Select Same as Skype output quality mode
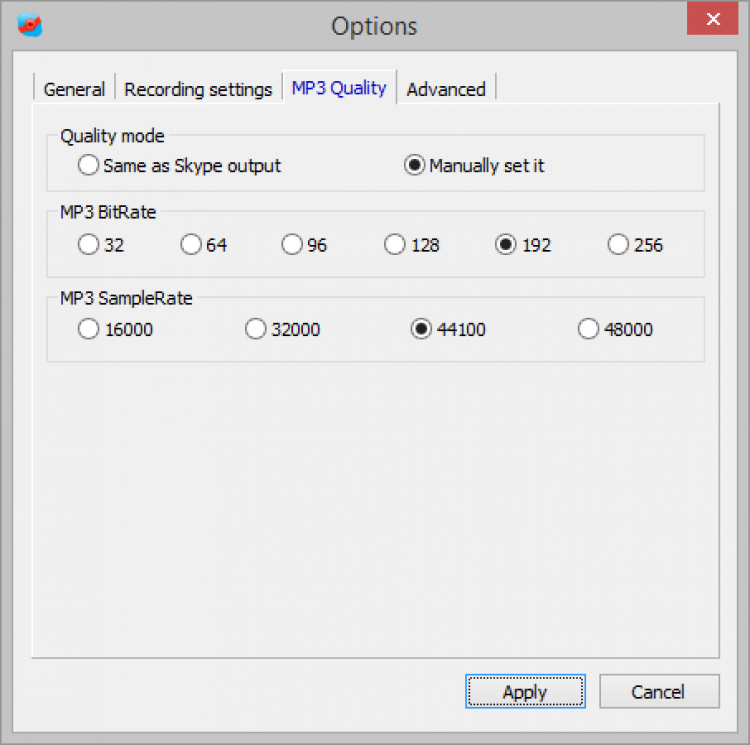The image size is (750, 745). click(89, 165)
